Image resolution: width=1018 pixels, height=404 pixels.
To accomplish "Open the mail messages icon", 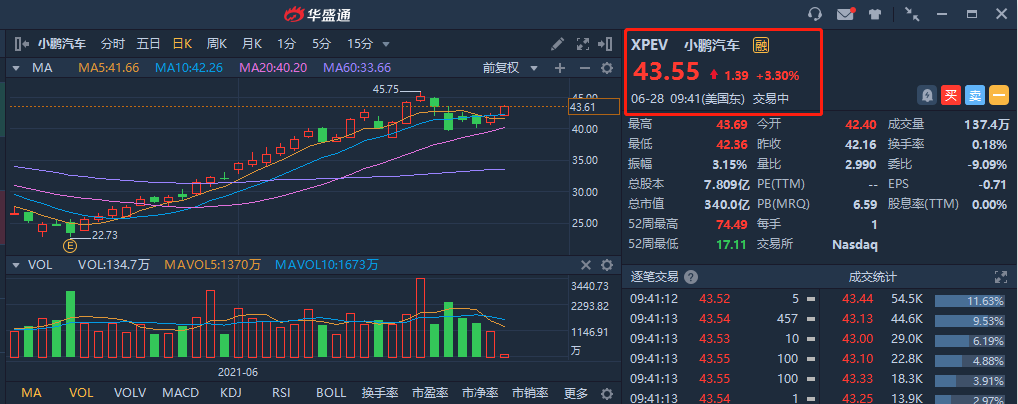I will point(845,14).
